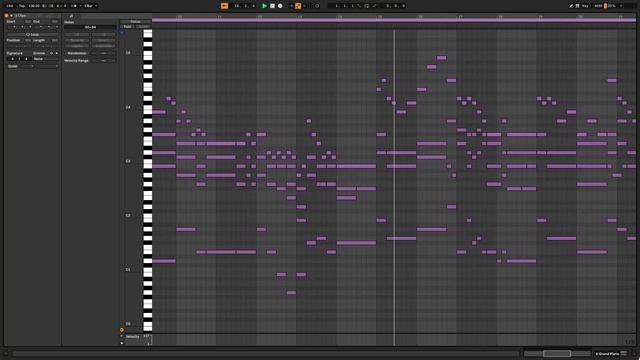The width and height of the screenshot is (640, 360).
Task: Toggle the orange lane selector above Velocity
Action: (122, 330)
